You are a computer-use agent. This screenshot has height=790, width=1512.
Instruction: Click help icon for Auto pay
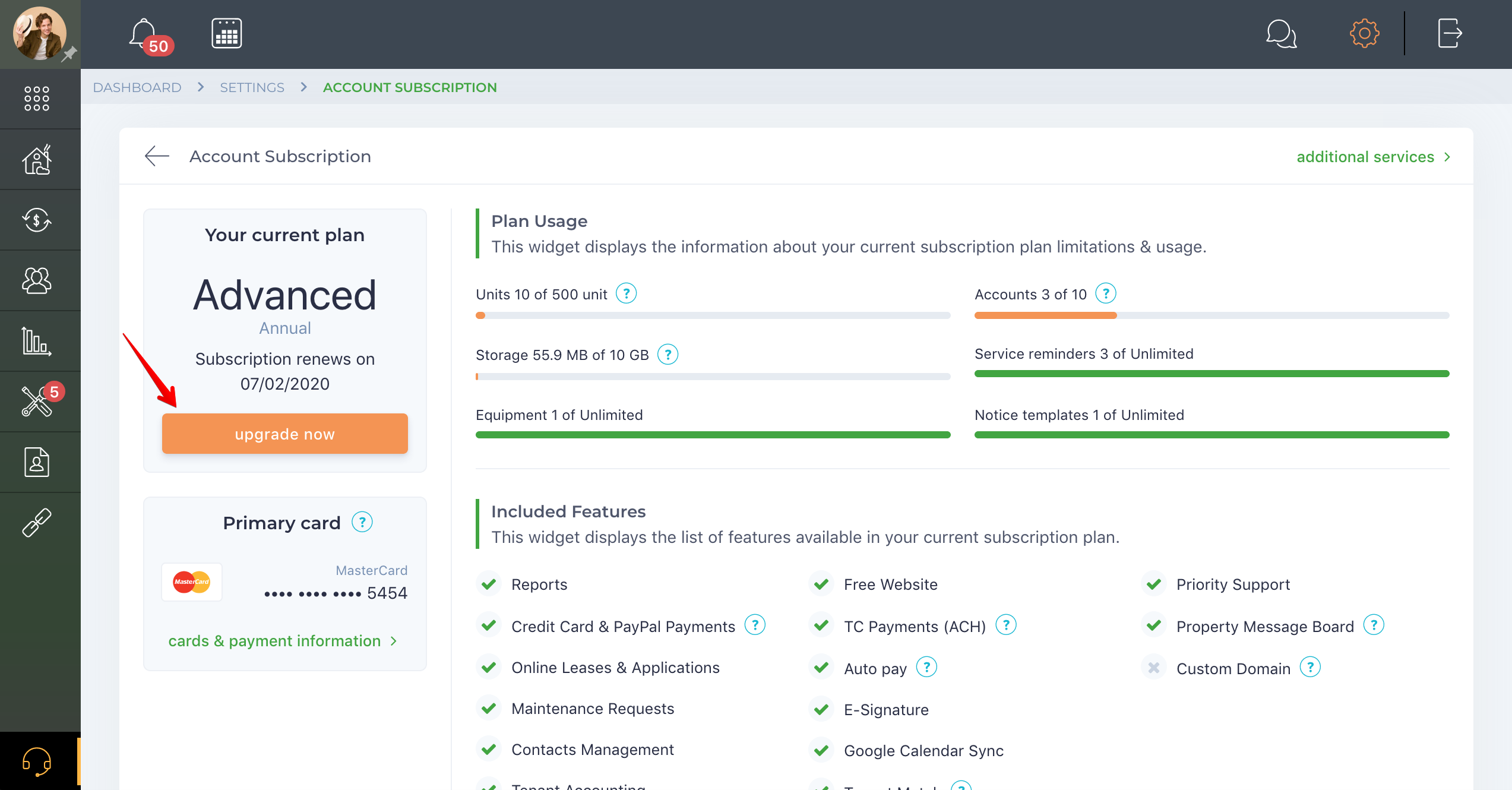pos(926,667)
